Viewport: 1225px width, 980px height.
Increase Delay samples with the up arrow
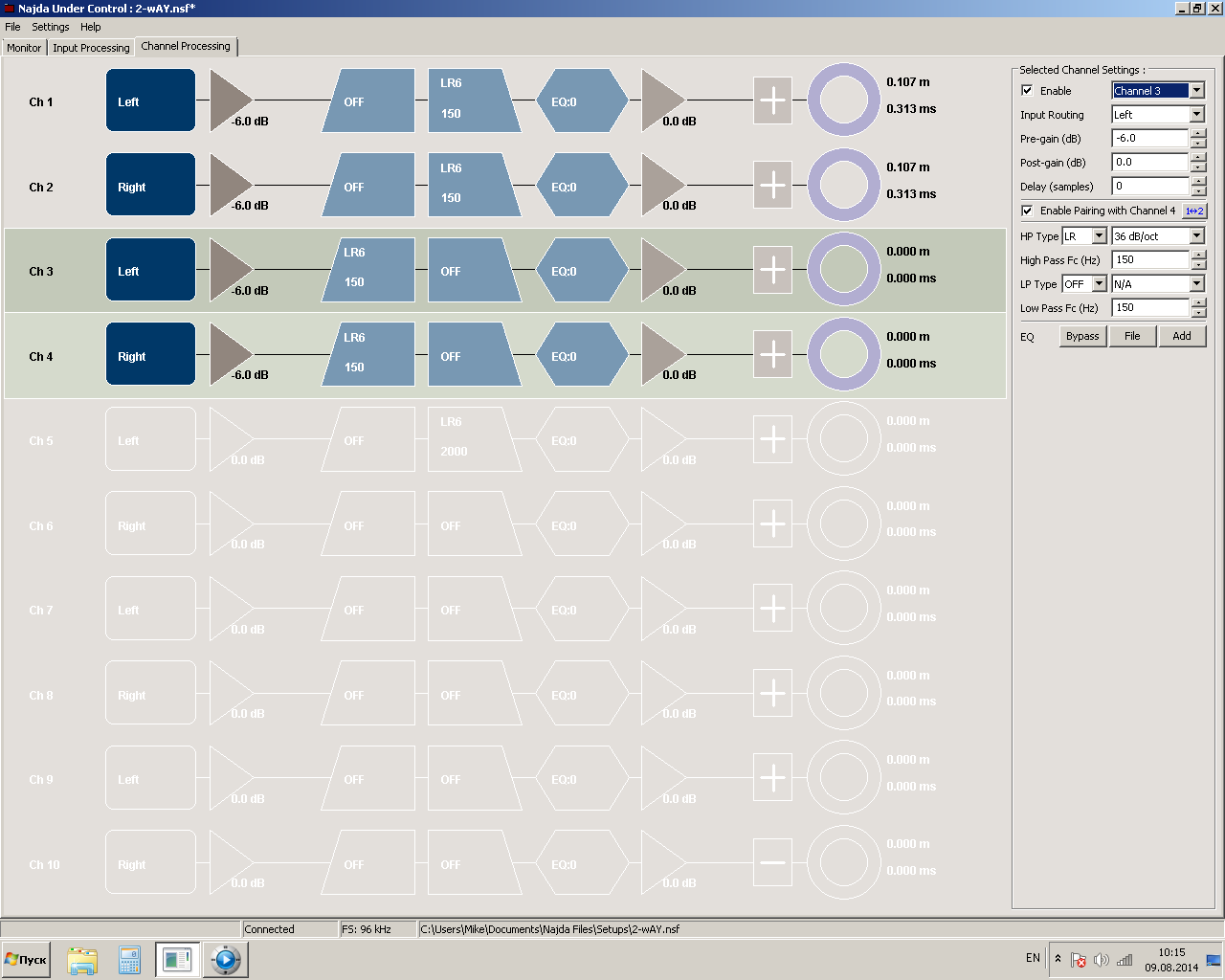click(x=1198, y=182)
